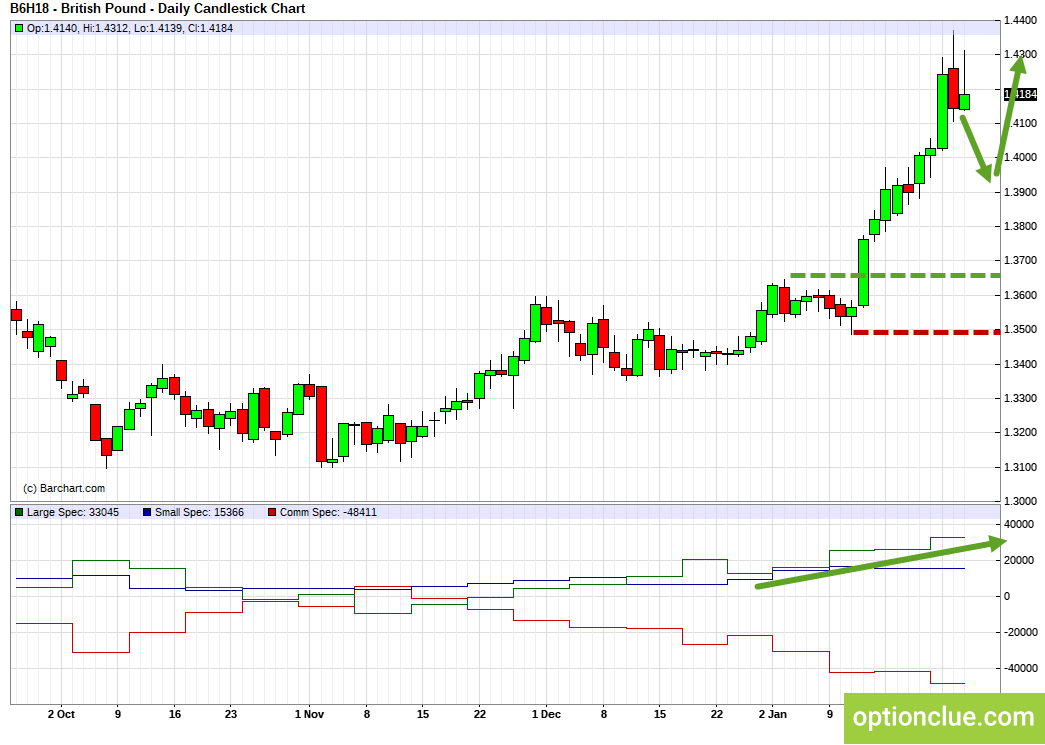Click the Large Spec green legend swatch
The height and width of the screenshot is (745, 1045).
point(19,512)
